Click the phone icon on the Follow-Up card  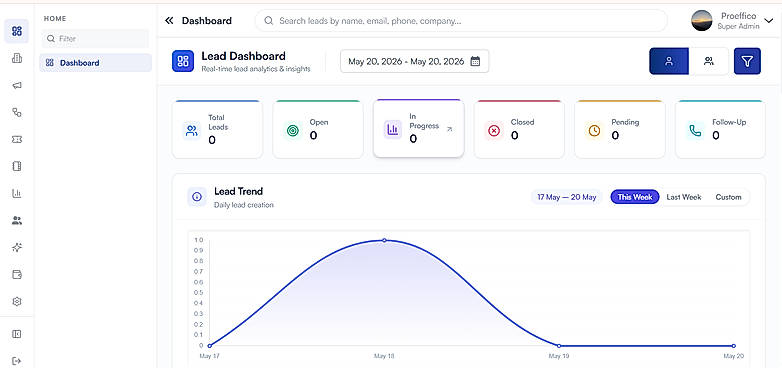point(695,131)
